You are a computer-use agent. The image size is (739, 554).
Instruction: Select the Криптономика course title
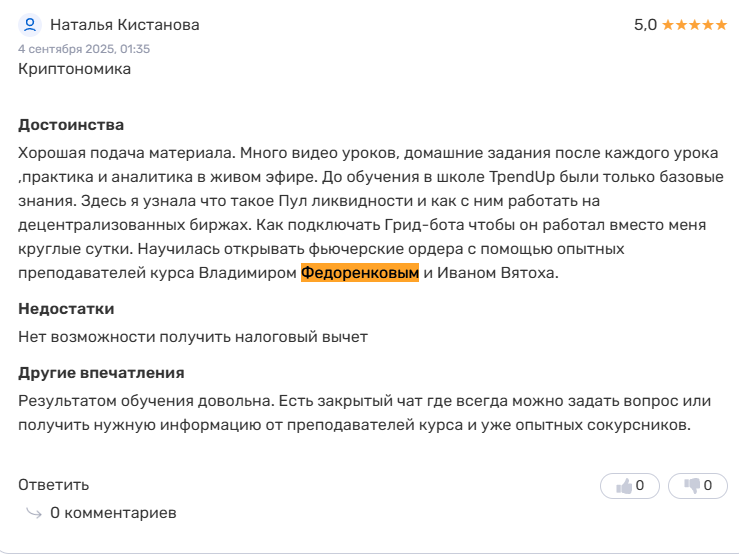click(74, 69)
